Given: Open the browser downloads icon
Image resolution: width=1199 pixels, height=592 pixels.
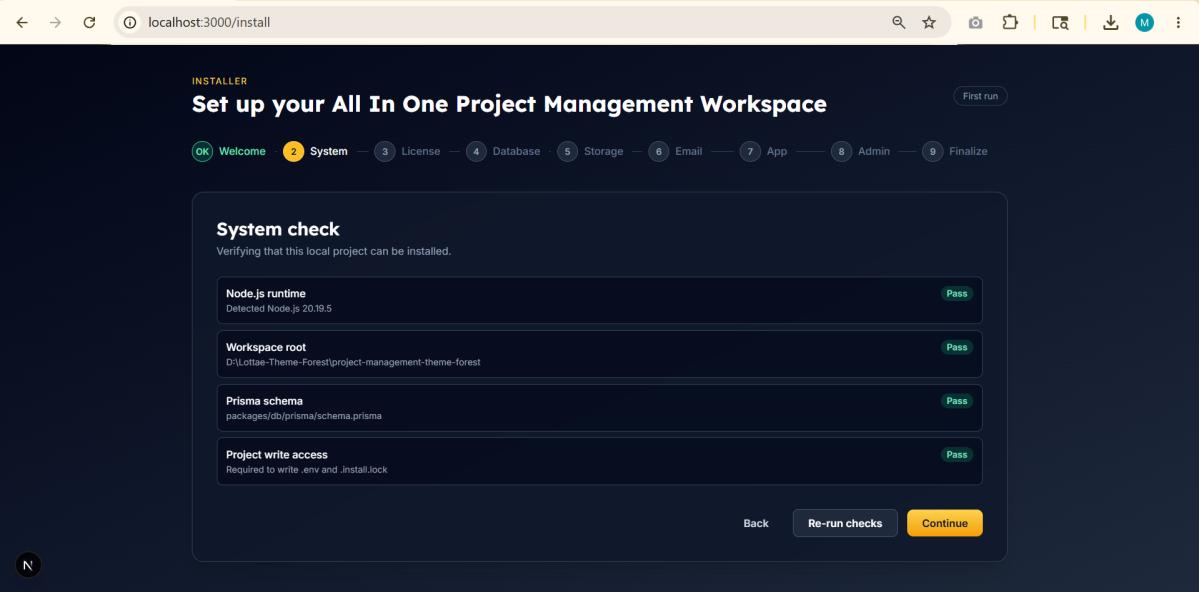Looking at the screenshot, I should click(x=1110, y=22).
